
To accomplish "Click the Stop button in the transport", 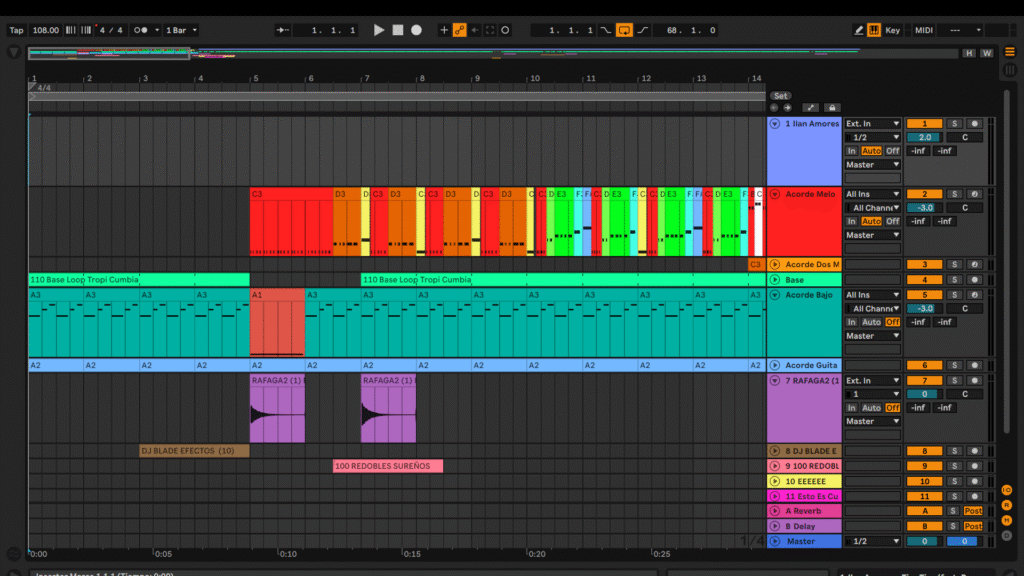I will point(397,30).
